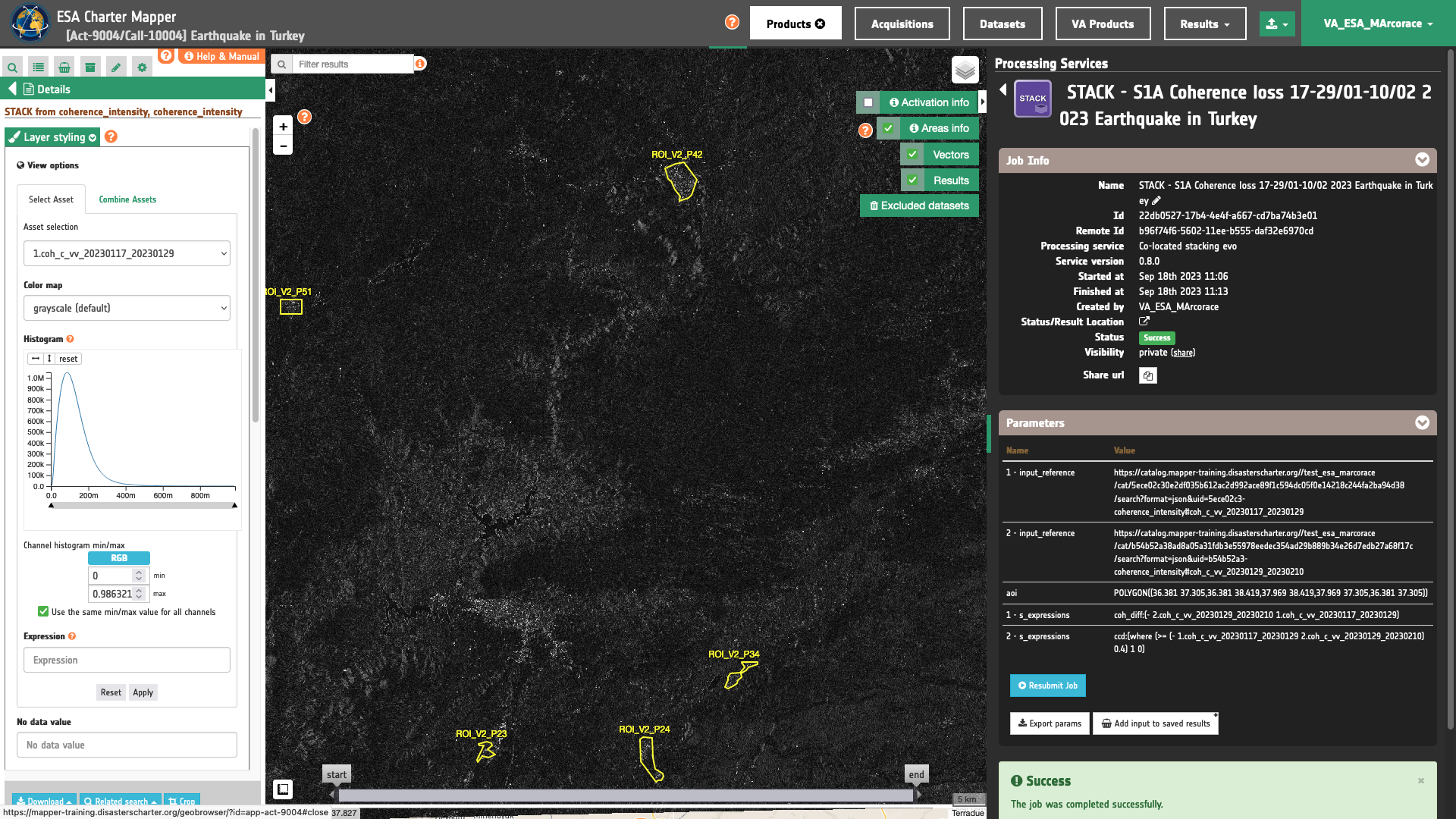Select the pencil edit tool in the left toolbar
This screenshot has width=1456, height=819.
[116, 67]
